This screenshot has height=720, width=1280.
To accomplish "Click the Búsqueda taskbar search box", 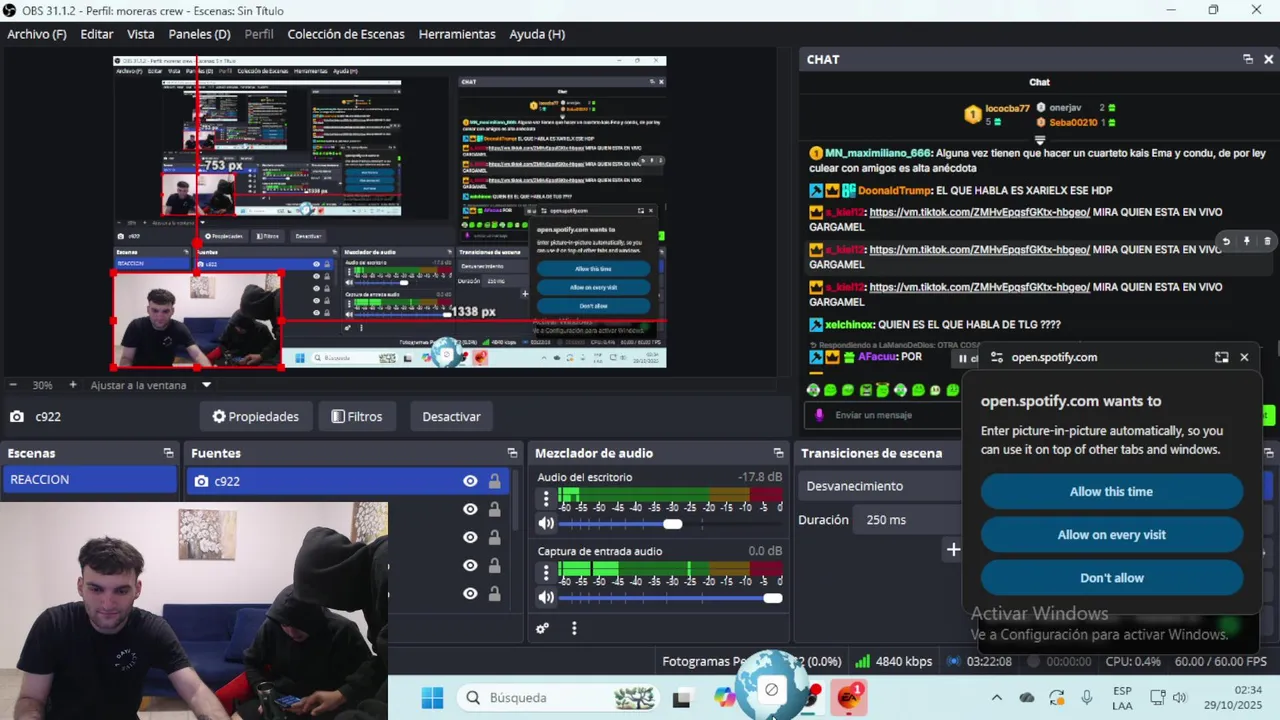I will tap(560, 698).
